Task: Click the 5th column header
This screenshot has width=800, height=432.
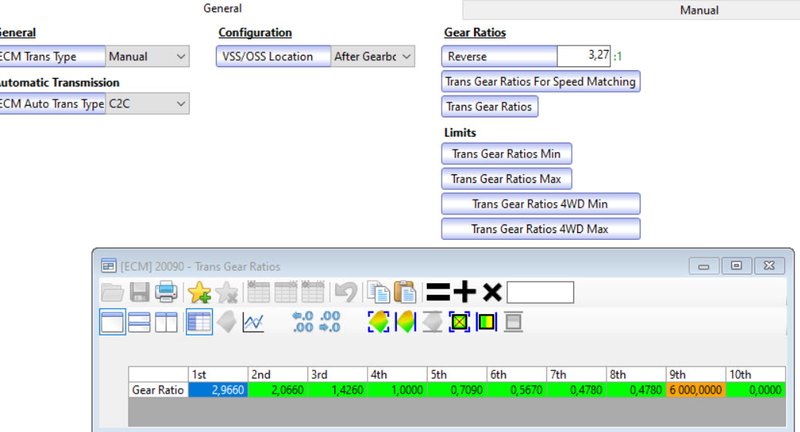Action: click(x=457, y=374)
